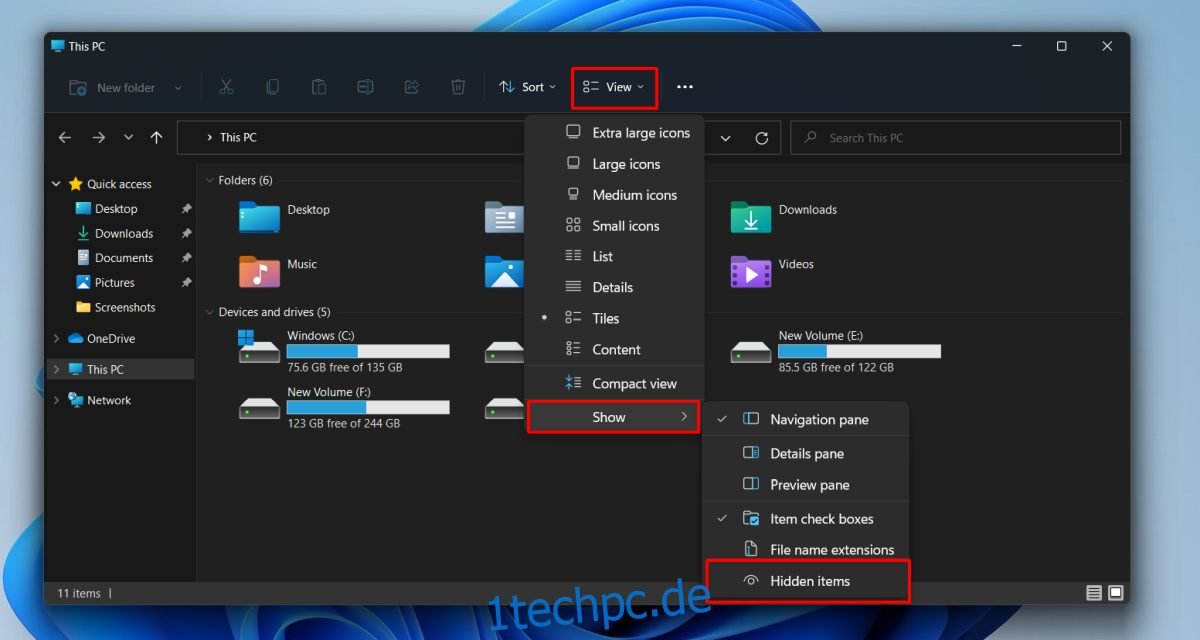1200x640 pixels.
Task: Expand the Network tree node
Action: 55,400
